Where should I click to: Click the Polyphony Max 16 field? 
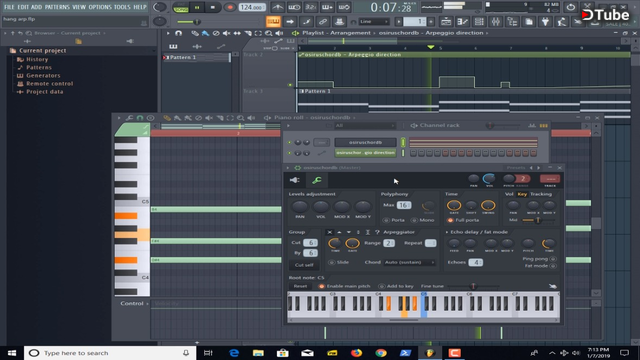404,205
